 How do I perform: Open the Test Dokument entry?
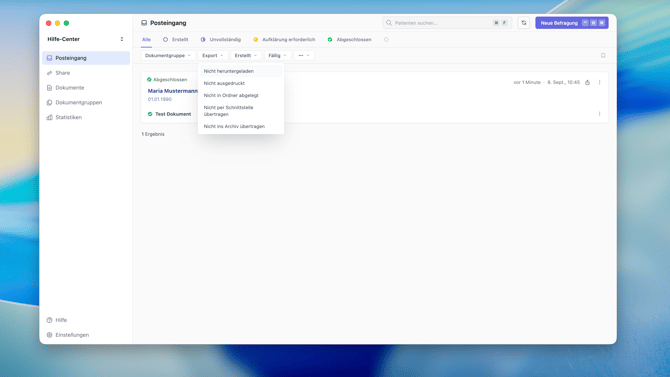pos(173,114)
